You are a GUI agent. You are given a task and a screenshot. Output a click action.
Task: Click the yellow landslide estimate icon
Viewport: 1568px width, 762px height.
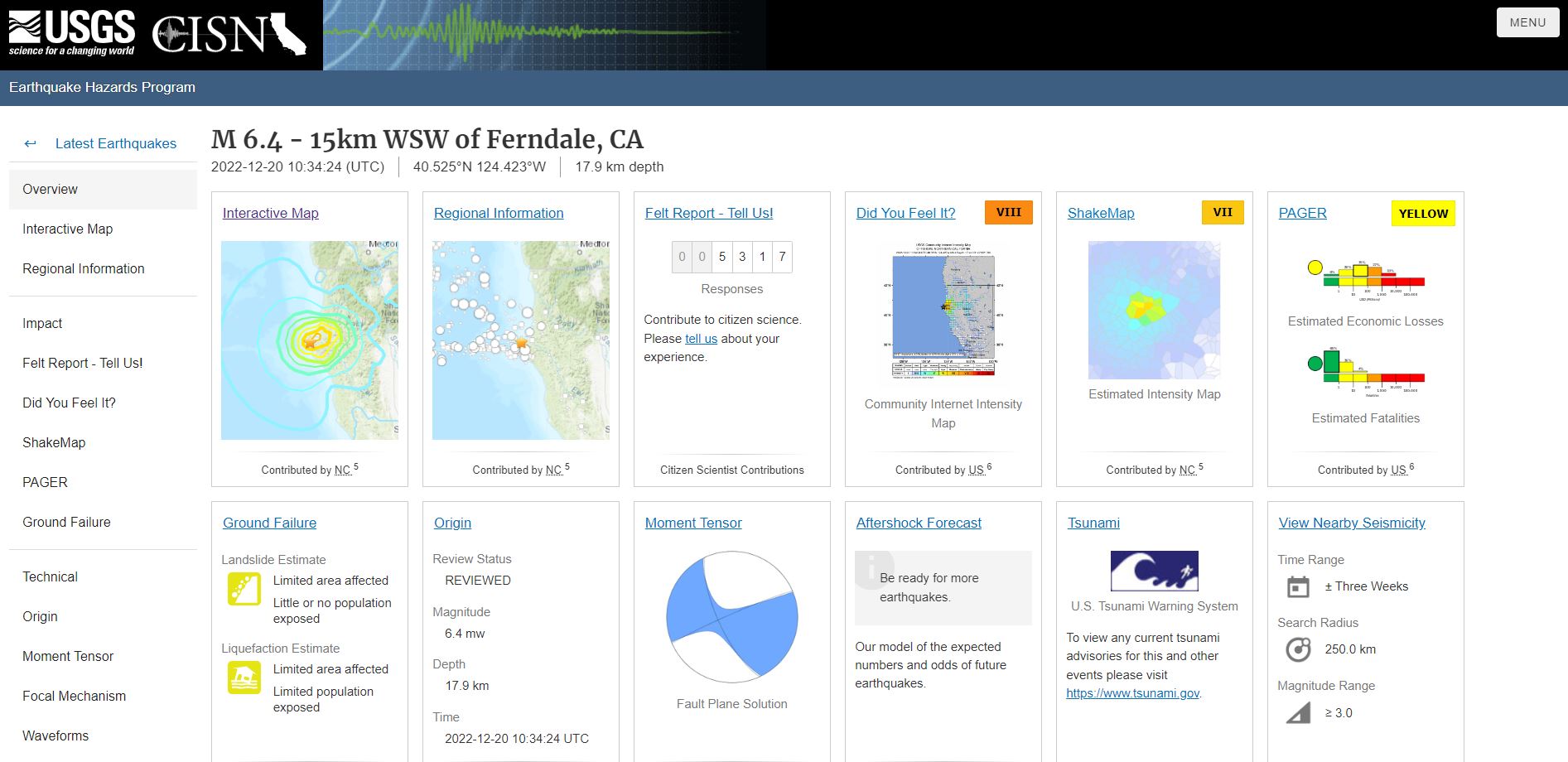coord(244,589)
